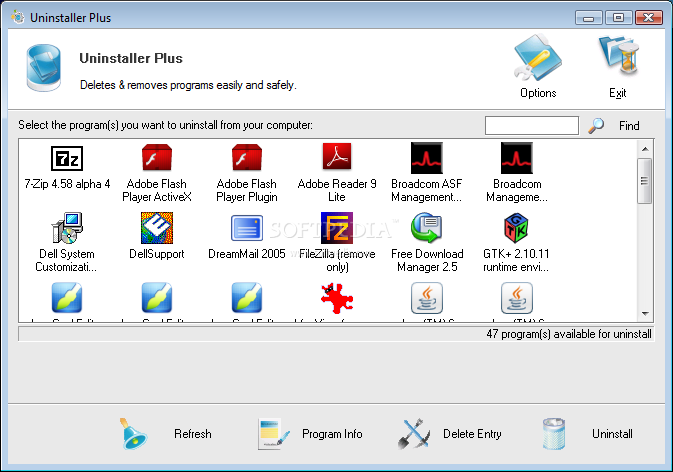Select Adobe Flash Player ActiveX icon
The height and width of the screenshot is (472, 673).
click(x=157, y=157)
